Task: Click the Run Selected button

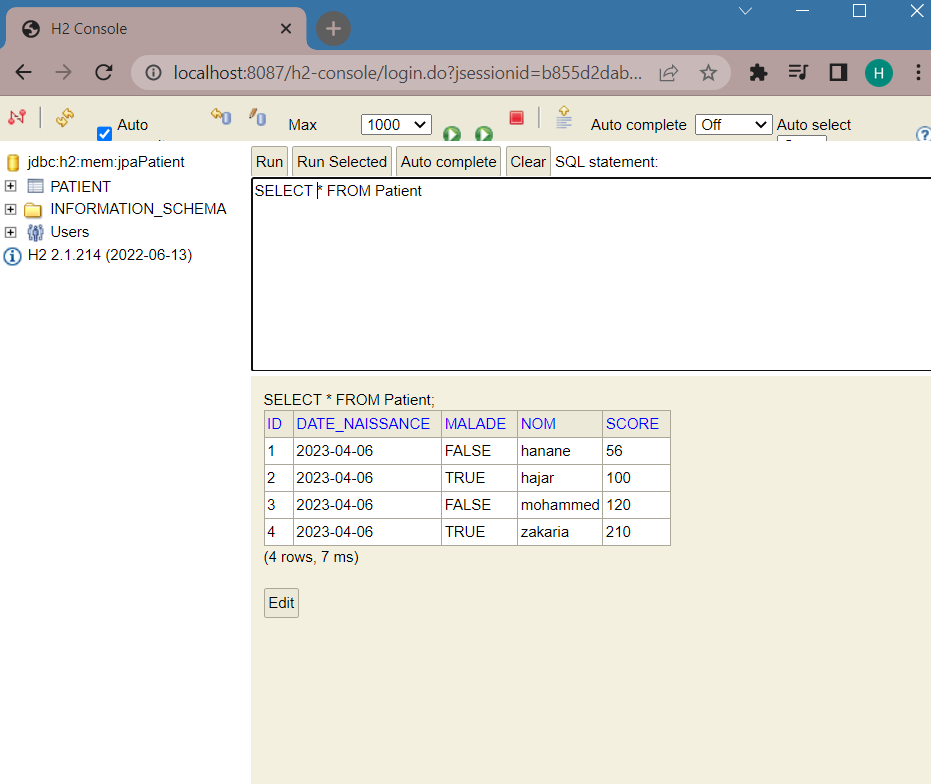Action: click(x=342, y=162)
